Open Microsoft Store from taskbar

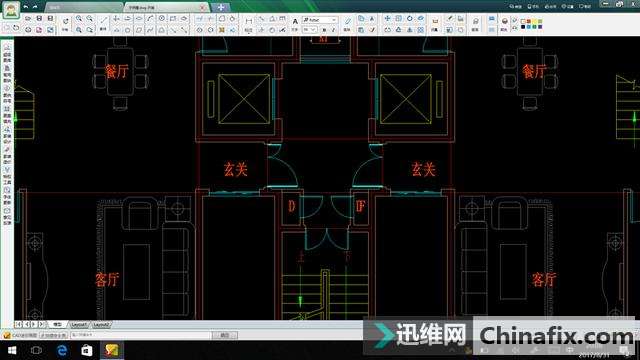coord(87,350)
